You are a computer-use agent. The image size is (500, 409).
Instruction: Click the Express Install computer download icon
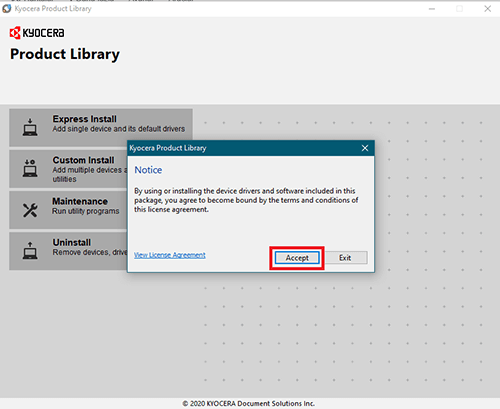click(30, 127)
